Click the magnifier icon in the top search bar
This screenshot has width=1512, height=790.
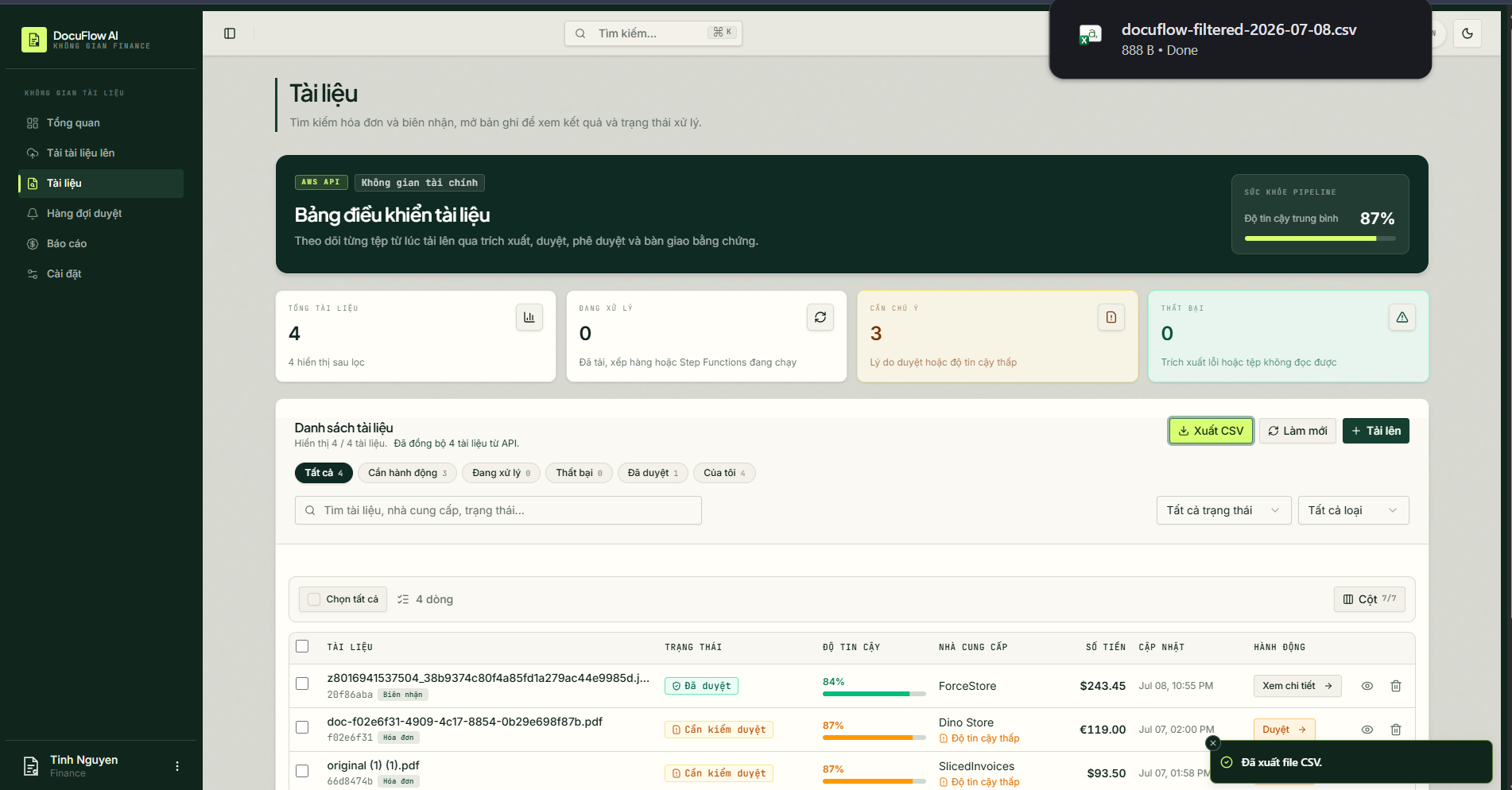[x=580, y=33]
